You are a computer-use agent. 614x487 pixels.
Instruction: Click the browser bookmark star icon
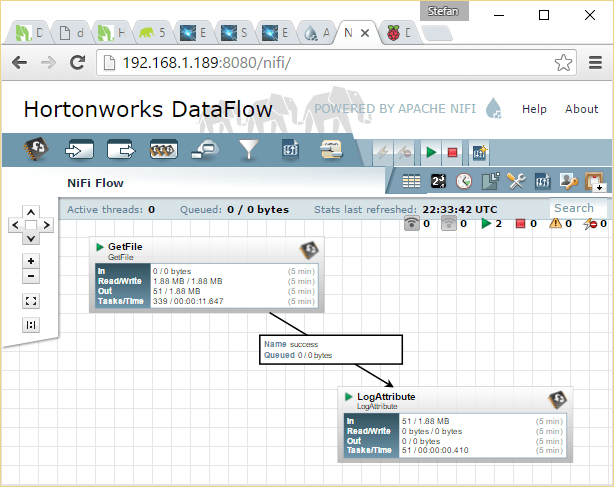pos(564,62)
